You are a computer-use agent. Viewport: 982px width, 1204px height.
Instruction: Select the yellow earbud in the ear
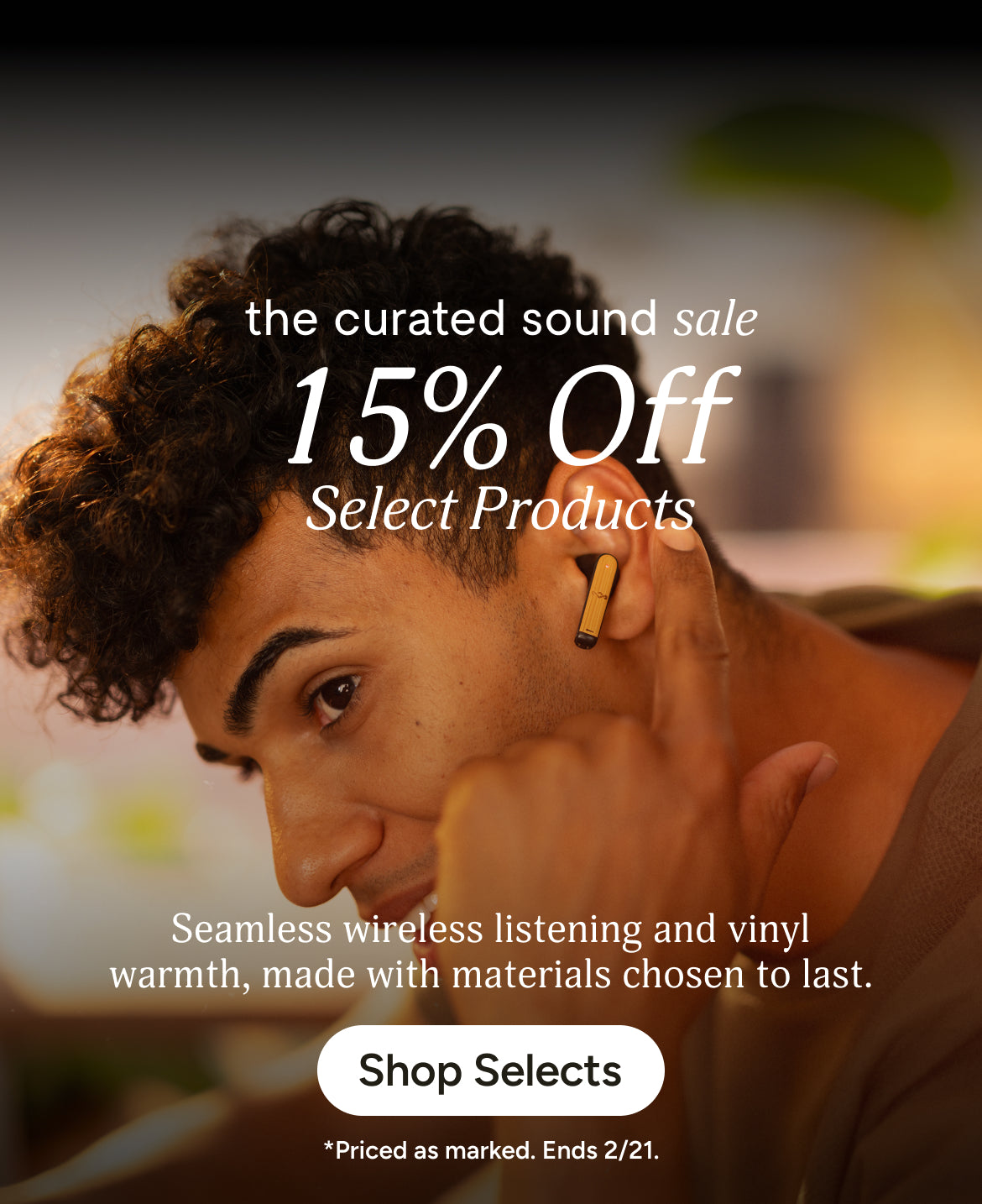[597, 600]
